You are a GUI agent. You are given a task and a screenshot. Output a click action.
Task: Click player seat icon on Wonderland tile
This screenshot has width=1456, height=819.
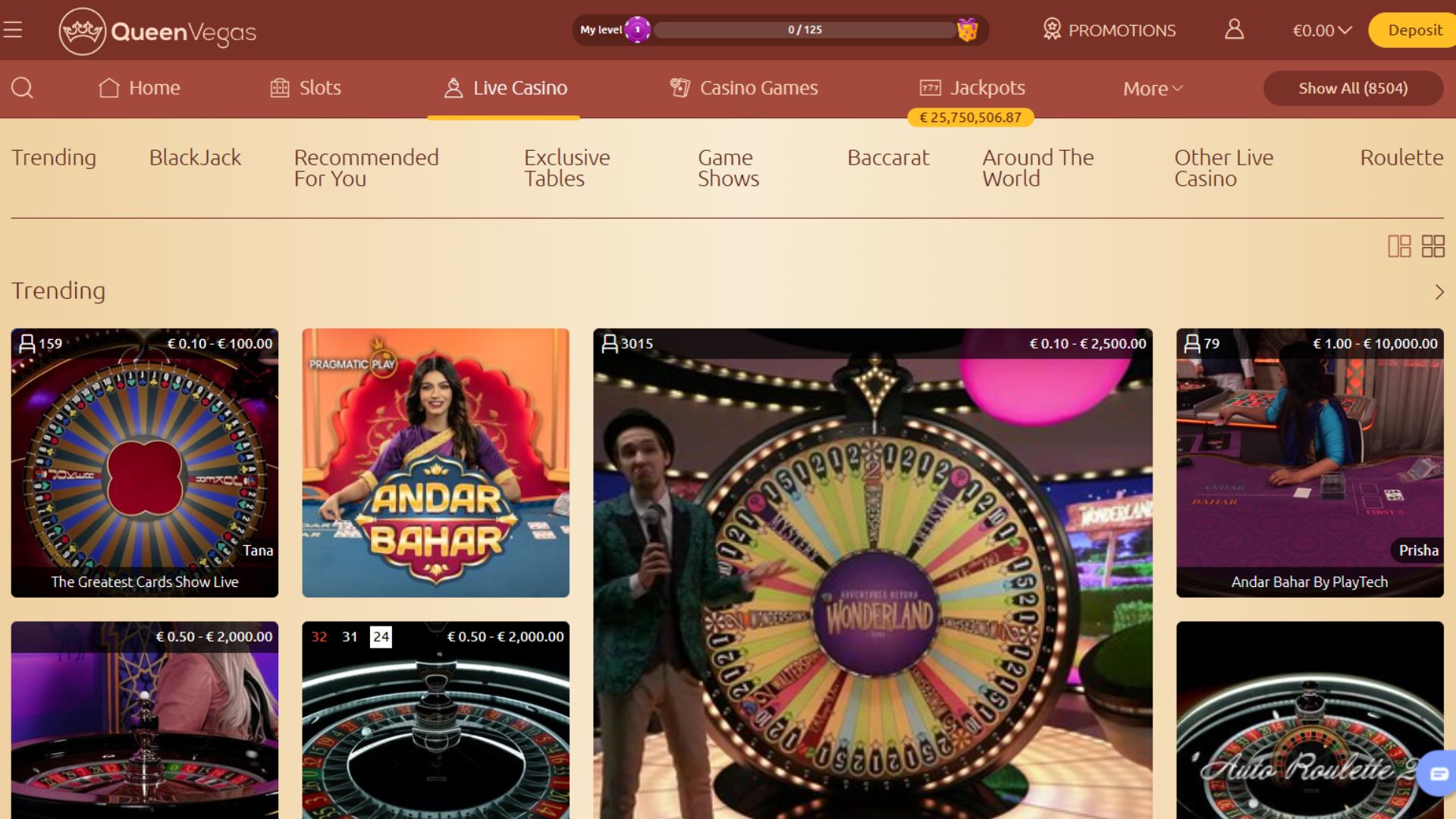[x=610, y=344]
